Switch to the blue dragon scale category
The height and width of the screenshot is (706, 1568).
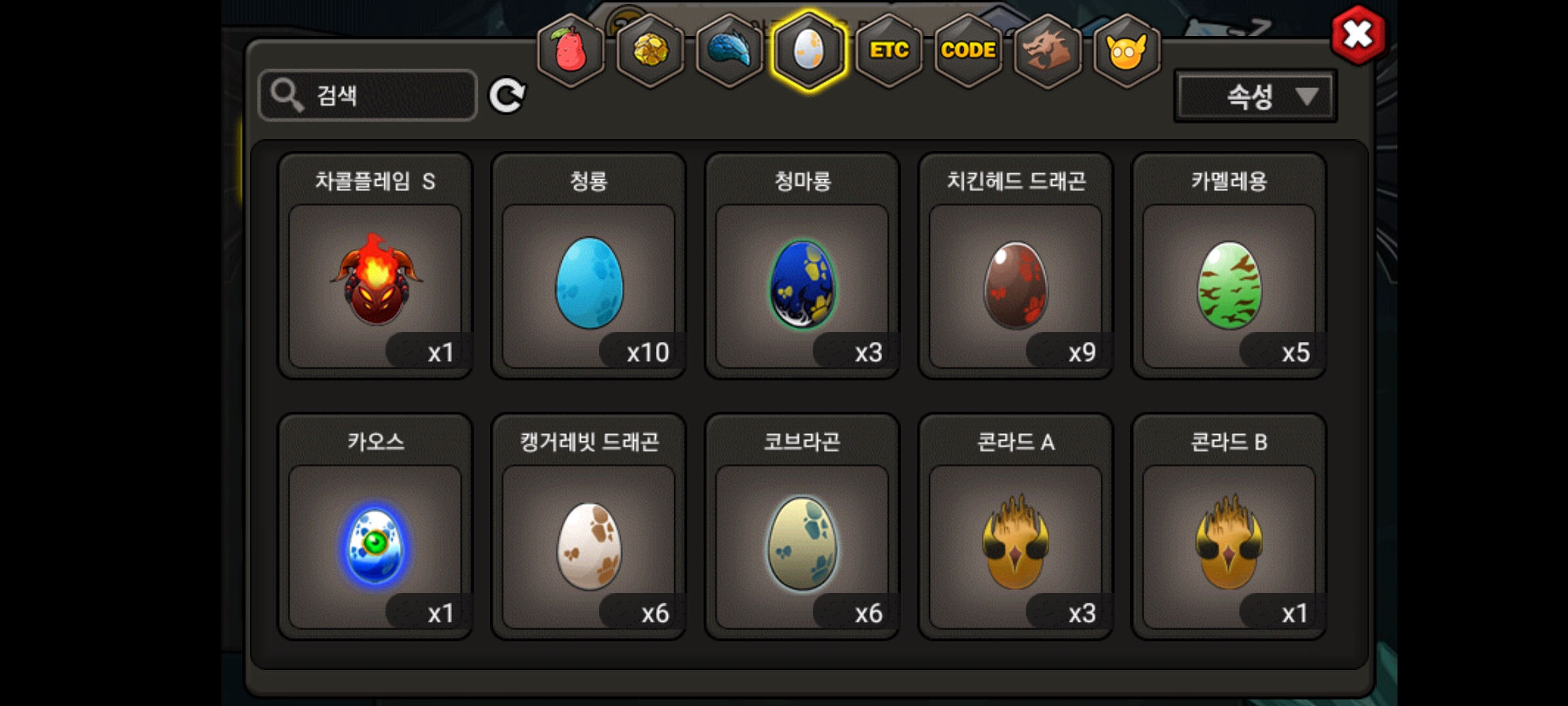click(730, 51)
